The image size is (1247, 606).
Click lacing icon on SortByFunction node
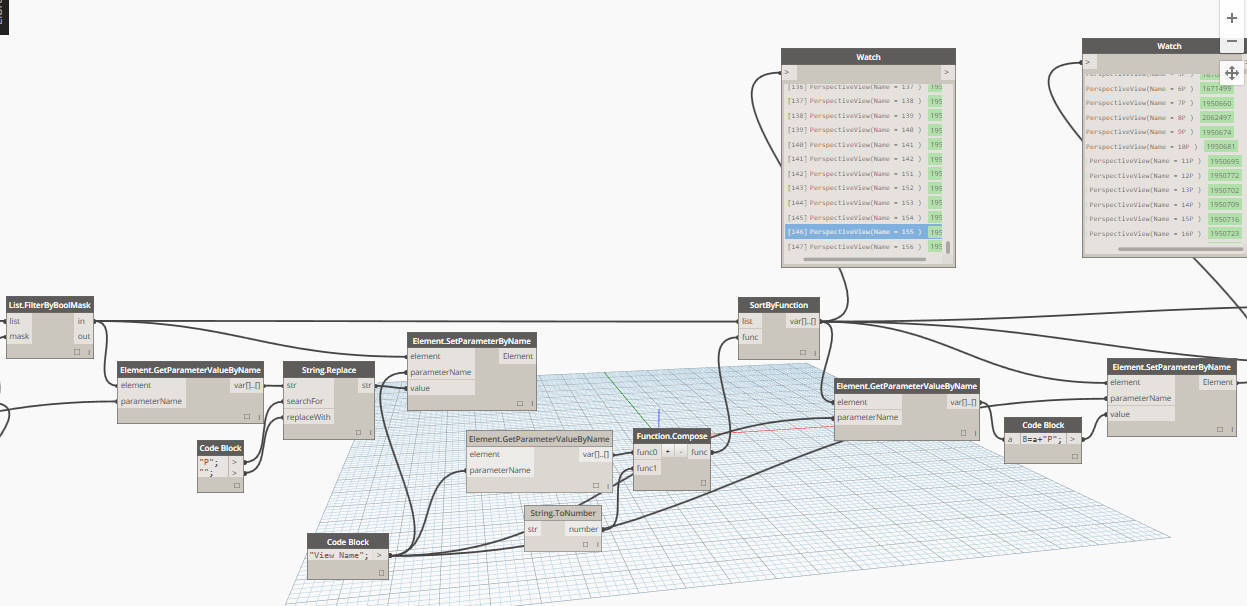814,353
